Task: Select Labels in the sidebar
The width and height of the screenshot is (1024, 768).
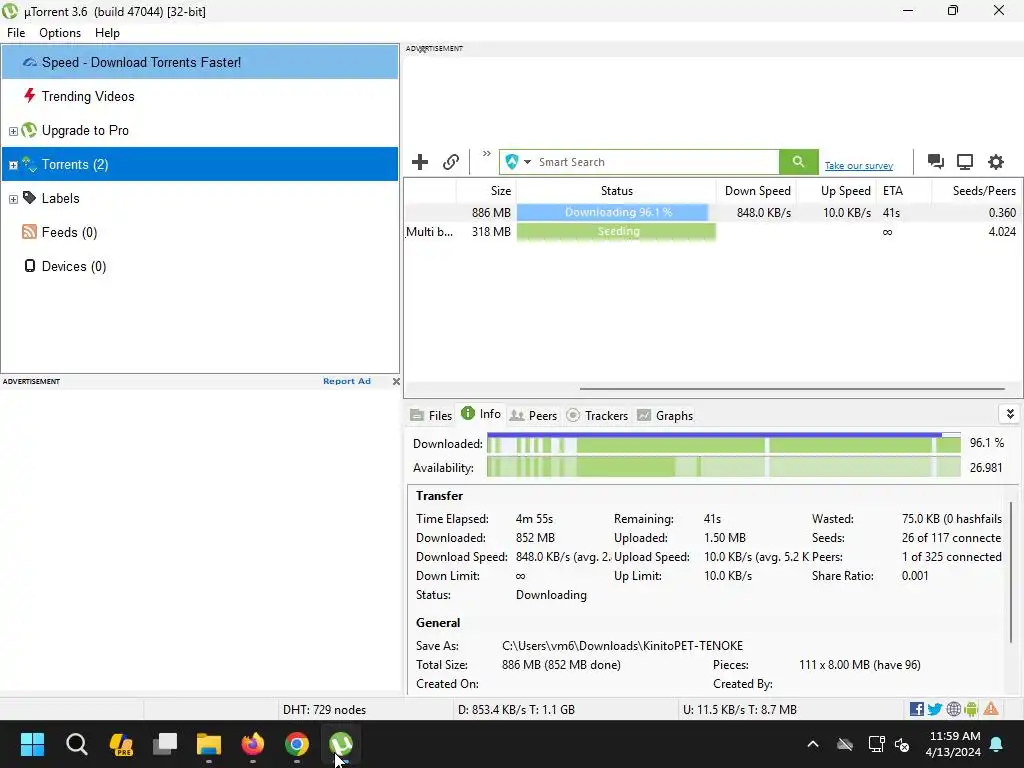Action: 60,199
